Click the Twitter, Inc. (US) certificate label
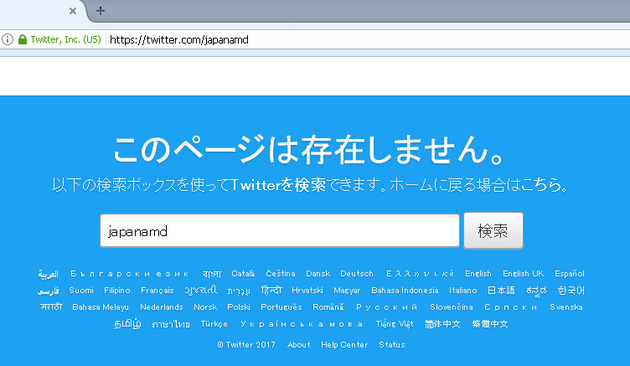Image resolution: width=630 pixels, height=366 pixels. click(x=66, y=39)
